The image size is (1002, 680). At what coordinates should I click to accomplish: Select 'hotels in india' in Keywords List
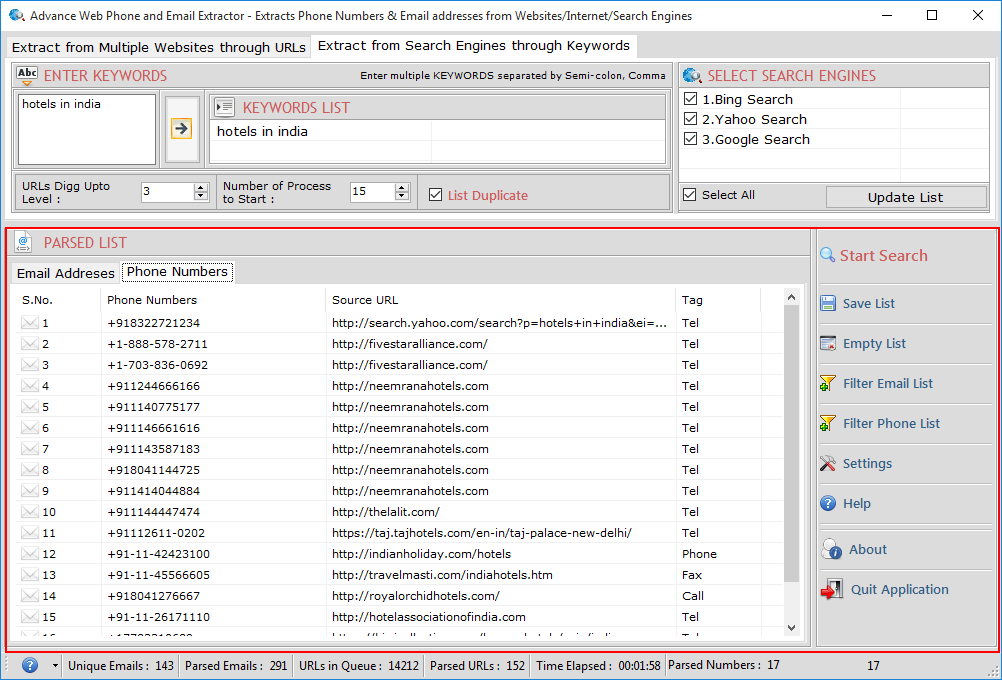[262, 131]
